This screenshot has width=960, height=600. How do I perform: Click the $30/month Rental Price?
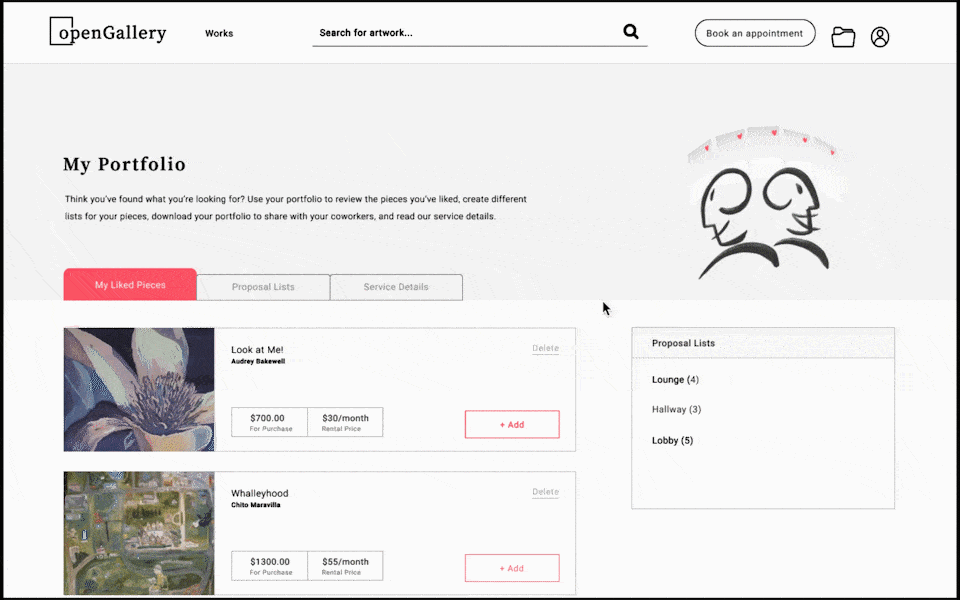pos(345,422)
